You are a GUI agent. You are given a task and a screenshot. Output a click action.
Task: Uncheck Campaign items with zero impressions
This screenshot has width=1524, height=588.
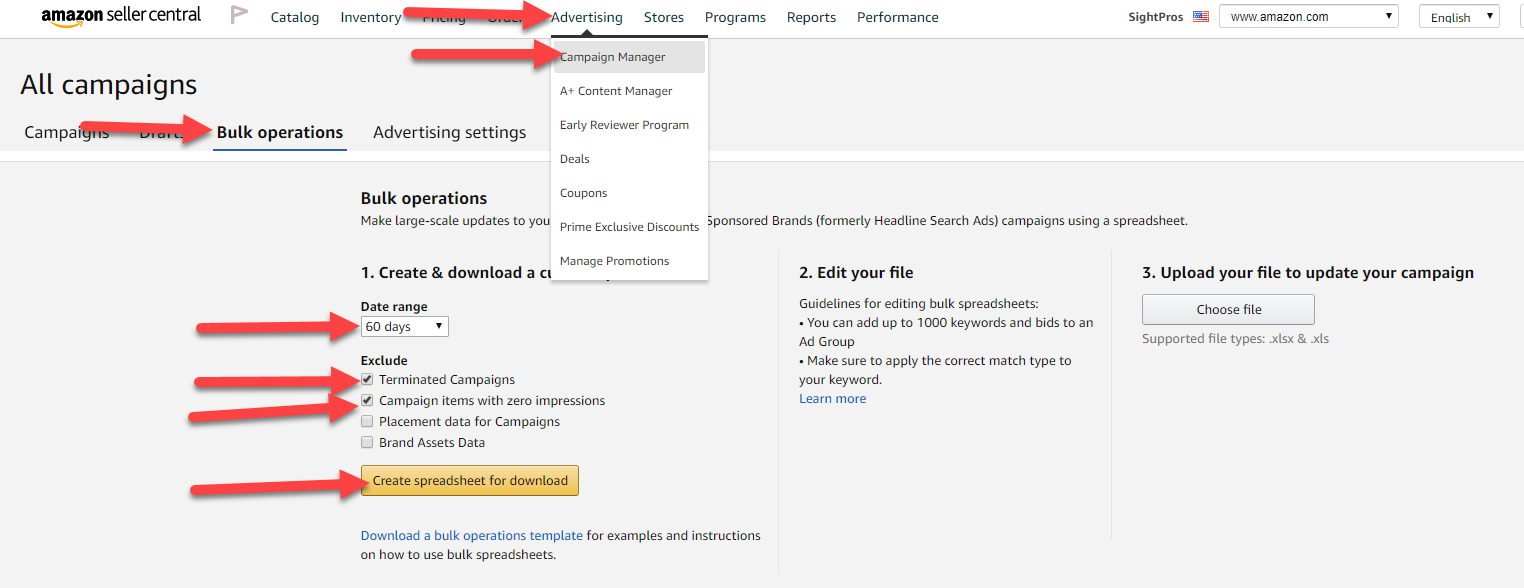click(x=367, y=401)
